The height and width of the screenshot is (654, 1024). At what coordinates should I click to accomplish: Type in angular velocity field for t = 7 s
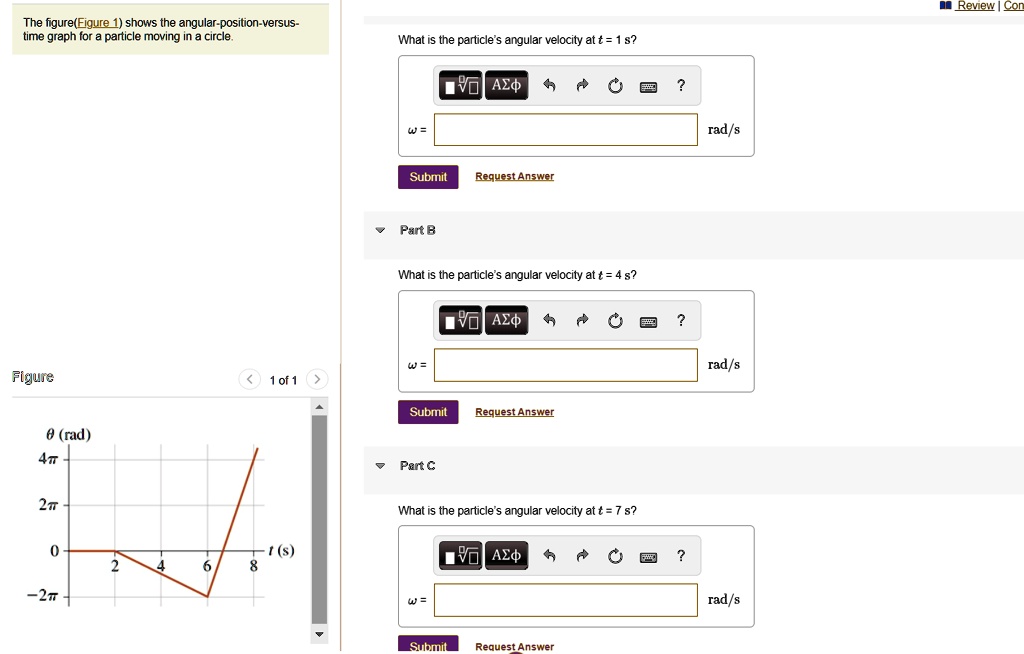click(x=565, y=600)
